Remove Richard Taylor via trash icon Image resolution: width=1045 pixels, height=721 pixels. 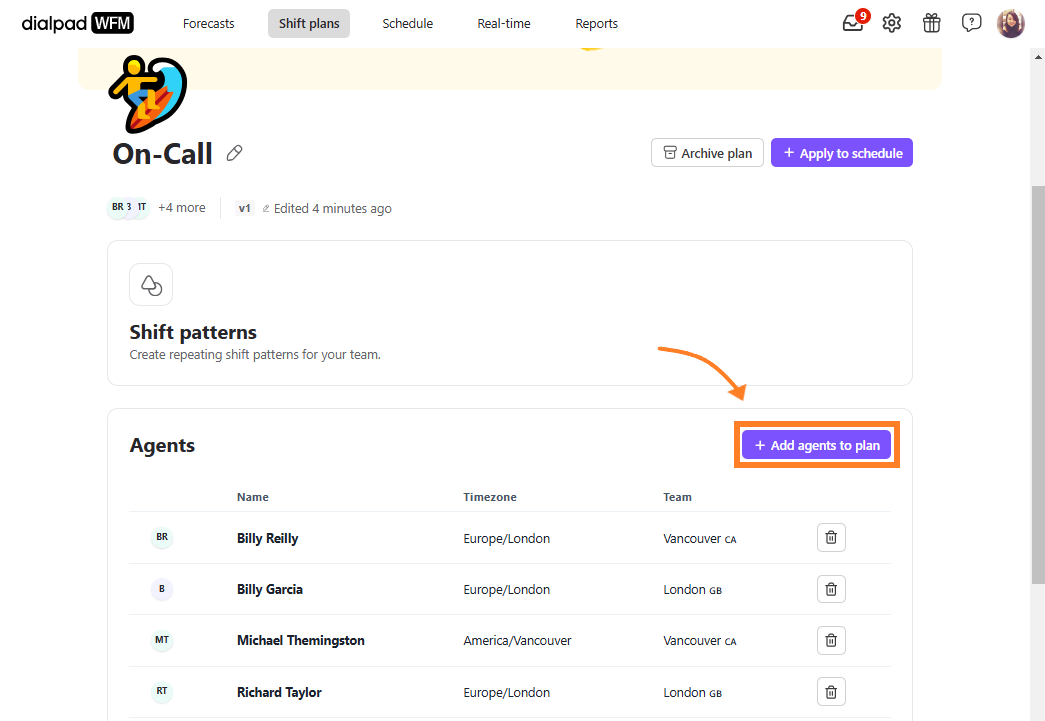pyautogui.click(x=831, y=692)
